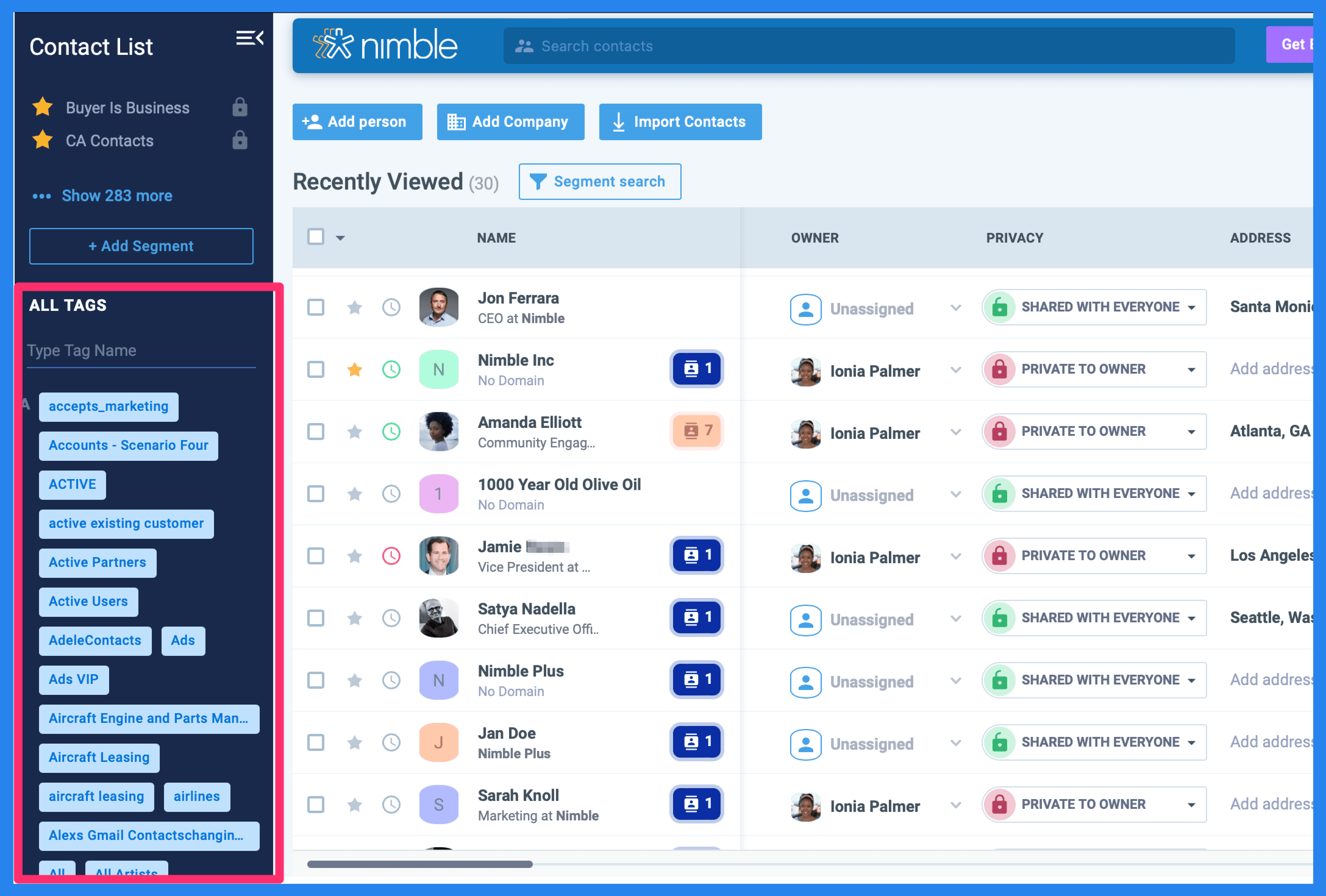Sort by the PRIVACY column header
Image resolution: width=1326 pixels, height=896 pixels.
(x=1014, y=238)
